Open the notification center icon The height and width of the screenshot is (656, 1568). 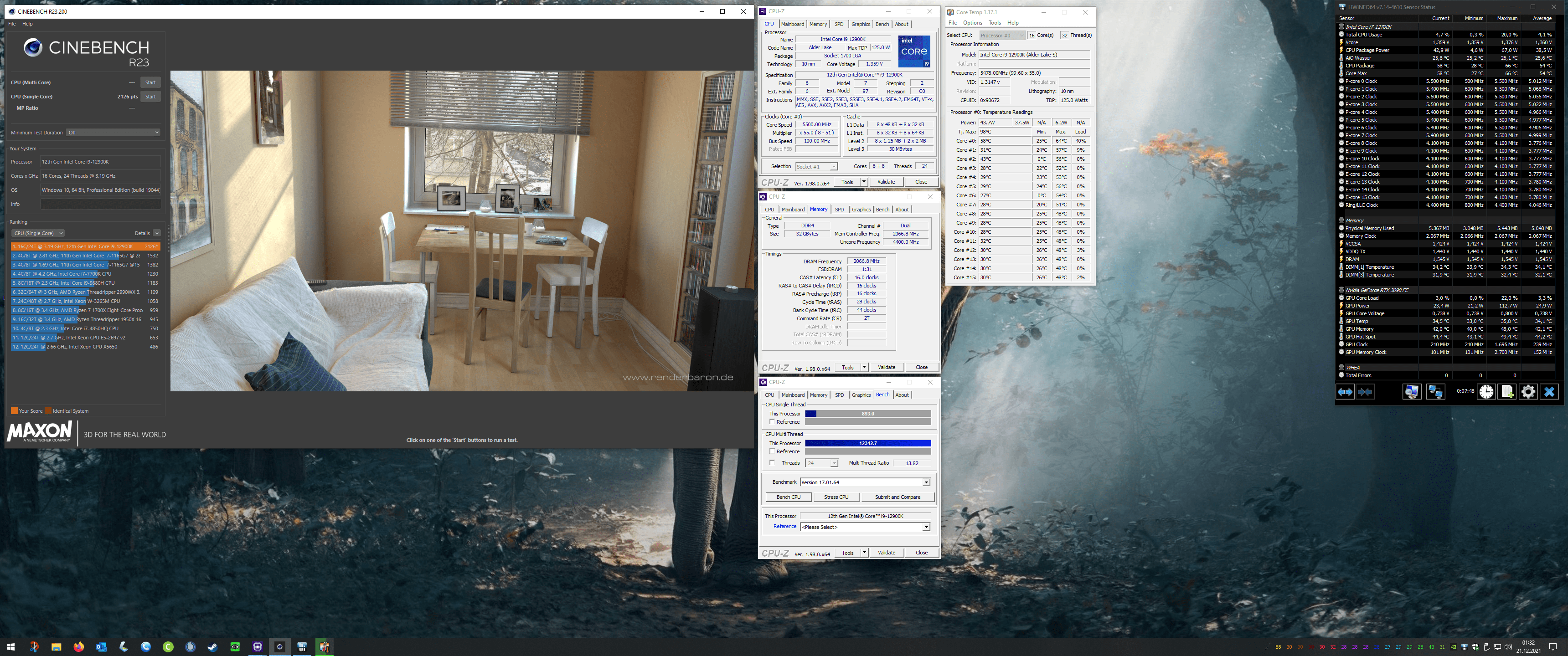tap(1553, 646)
